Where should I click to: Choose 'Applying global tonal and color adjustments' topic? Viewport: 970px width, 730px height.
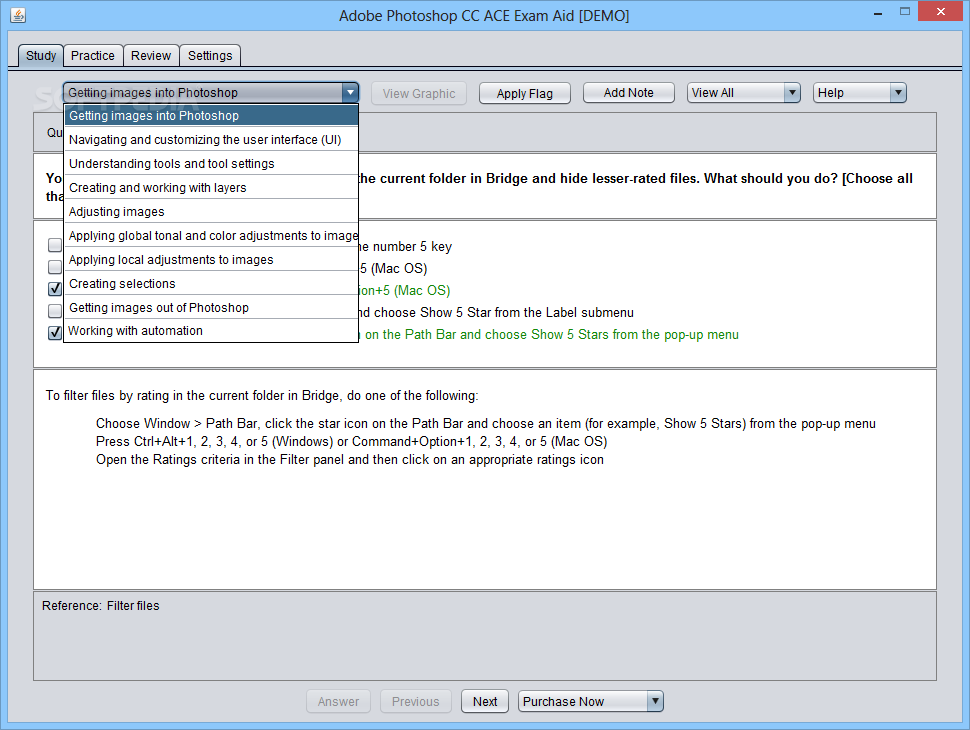(x=211, y=236)
